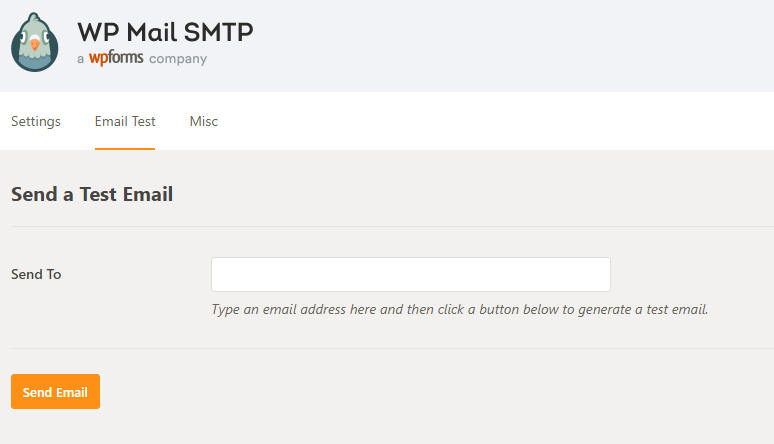Click empty space in the white tab bar

click(x=494, y=121)
